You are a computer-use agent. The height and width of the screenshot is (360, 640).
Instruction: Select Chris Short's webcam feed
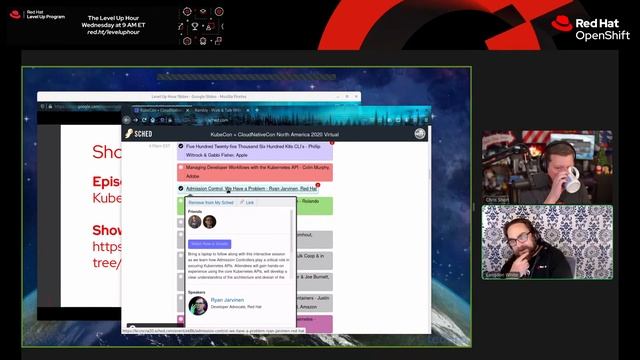click(547, 167)
